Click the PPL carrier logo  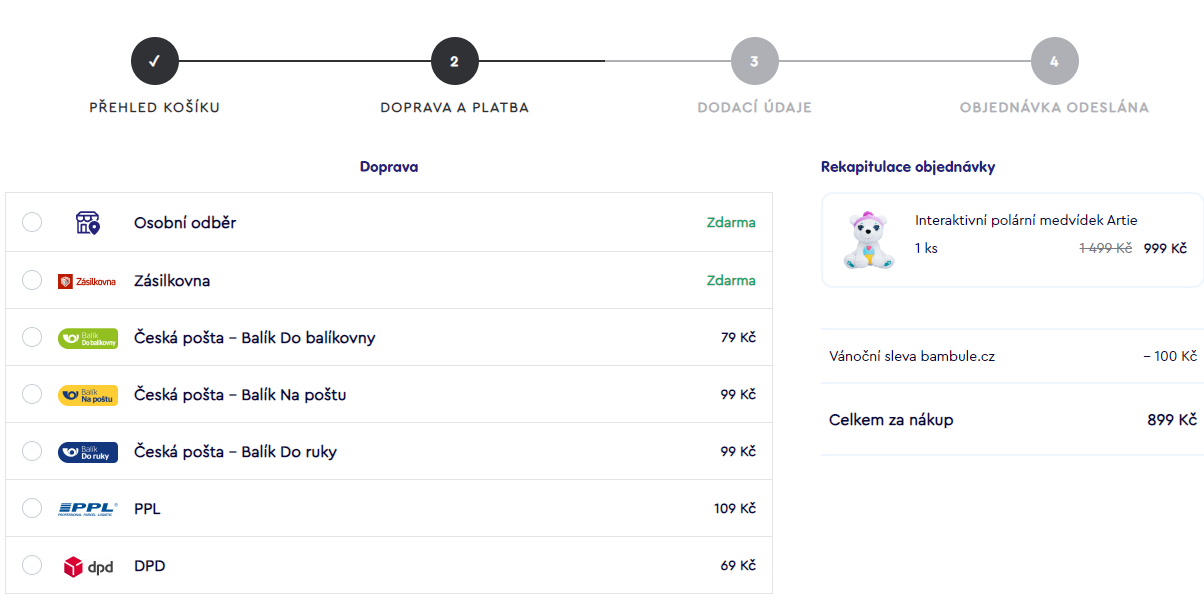[88, 509]
